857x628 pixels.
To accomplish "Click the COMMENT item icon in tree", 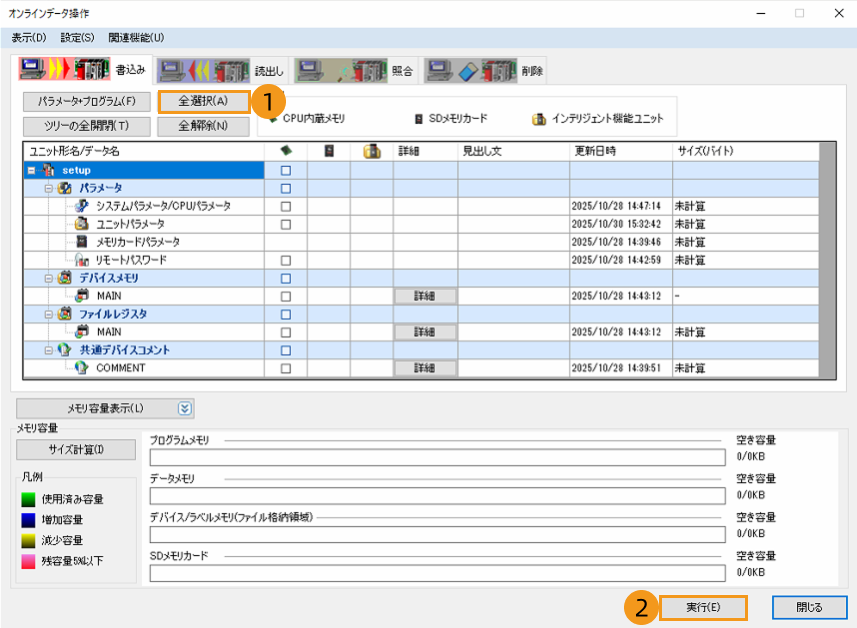I will 83,368.
